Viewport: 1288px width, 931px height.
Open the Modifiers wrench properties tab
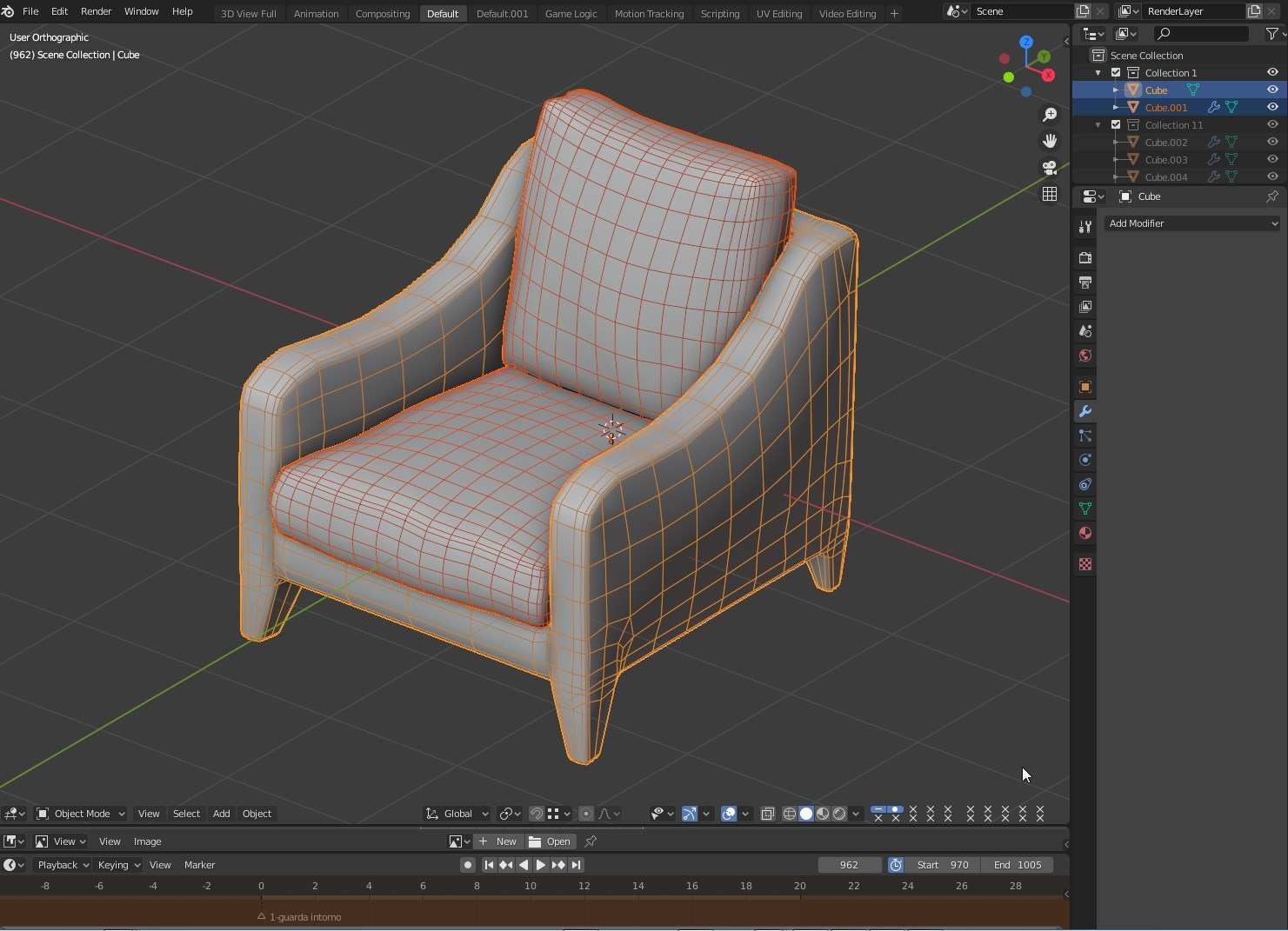click(x=1085, y=411)
